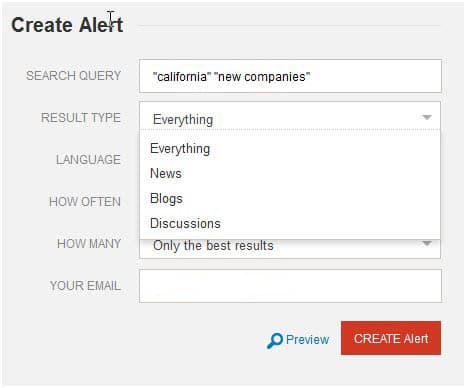
Task: Focus the Search Query text field
Action: [x=290, y=76]
